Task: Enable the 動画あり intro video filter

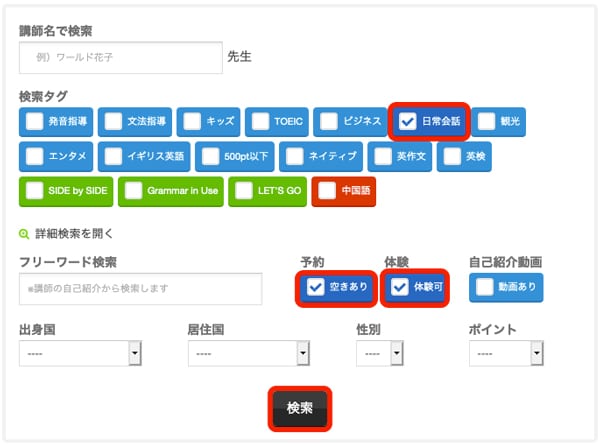Action: pos(485,288)
